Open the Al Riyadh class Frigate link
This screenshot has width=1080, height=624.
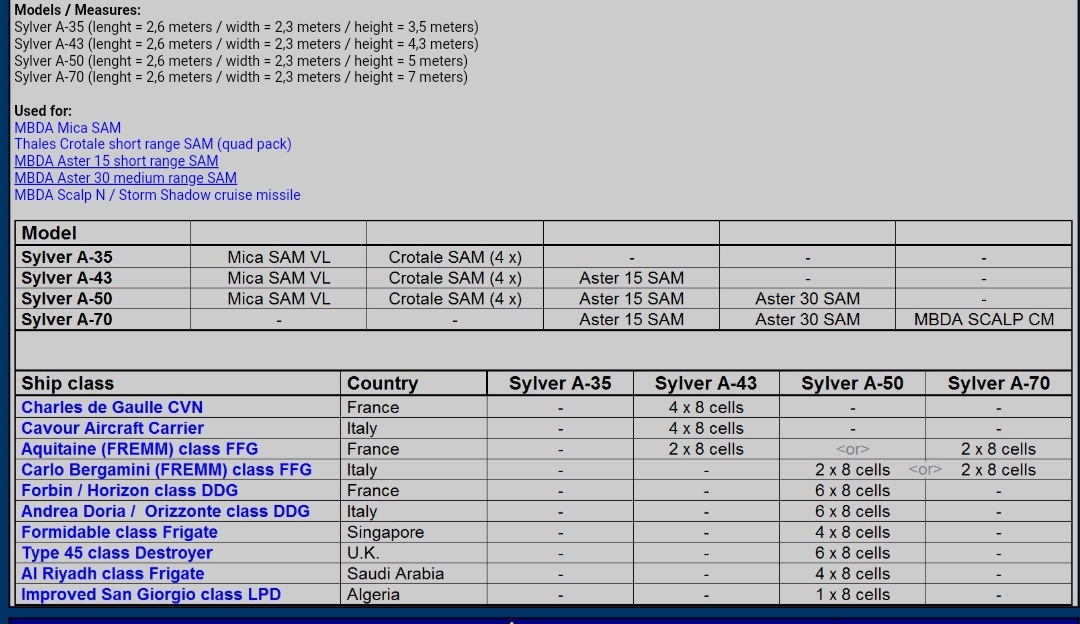point(112,574)
